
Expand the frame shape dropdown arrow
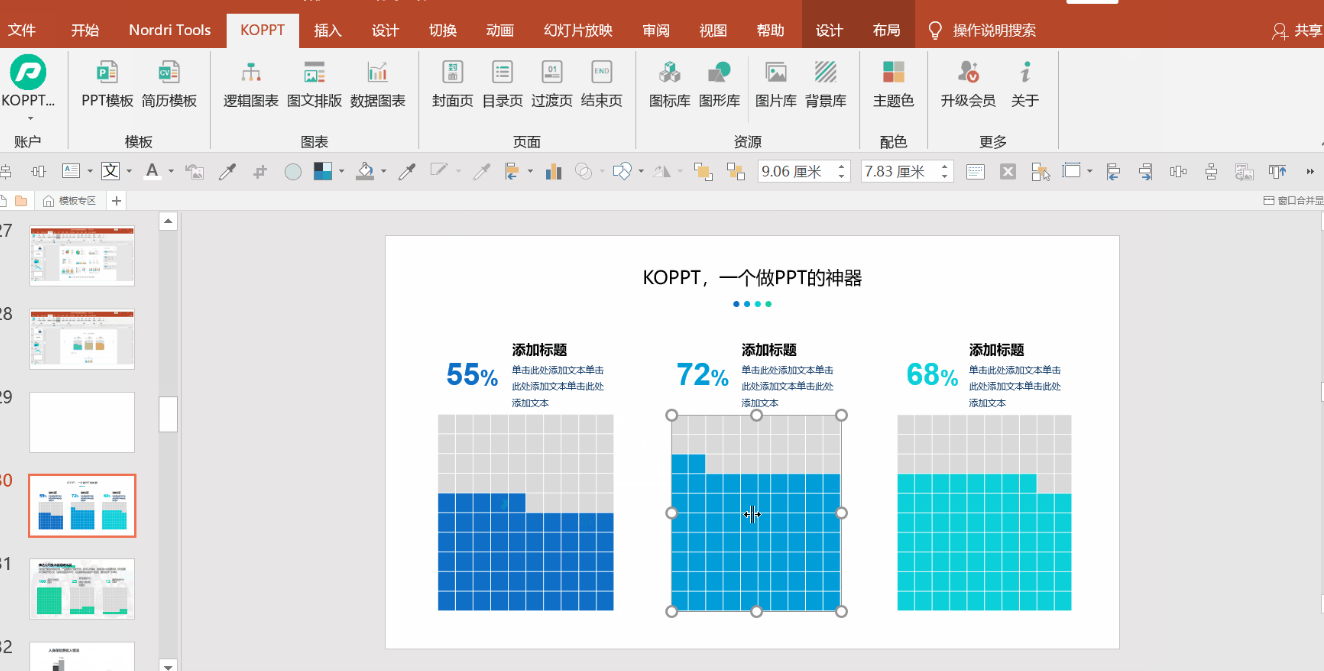coord(1089,171)
